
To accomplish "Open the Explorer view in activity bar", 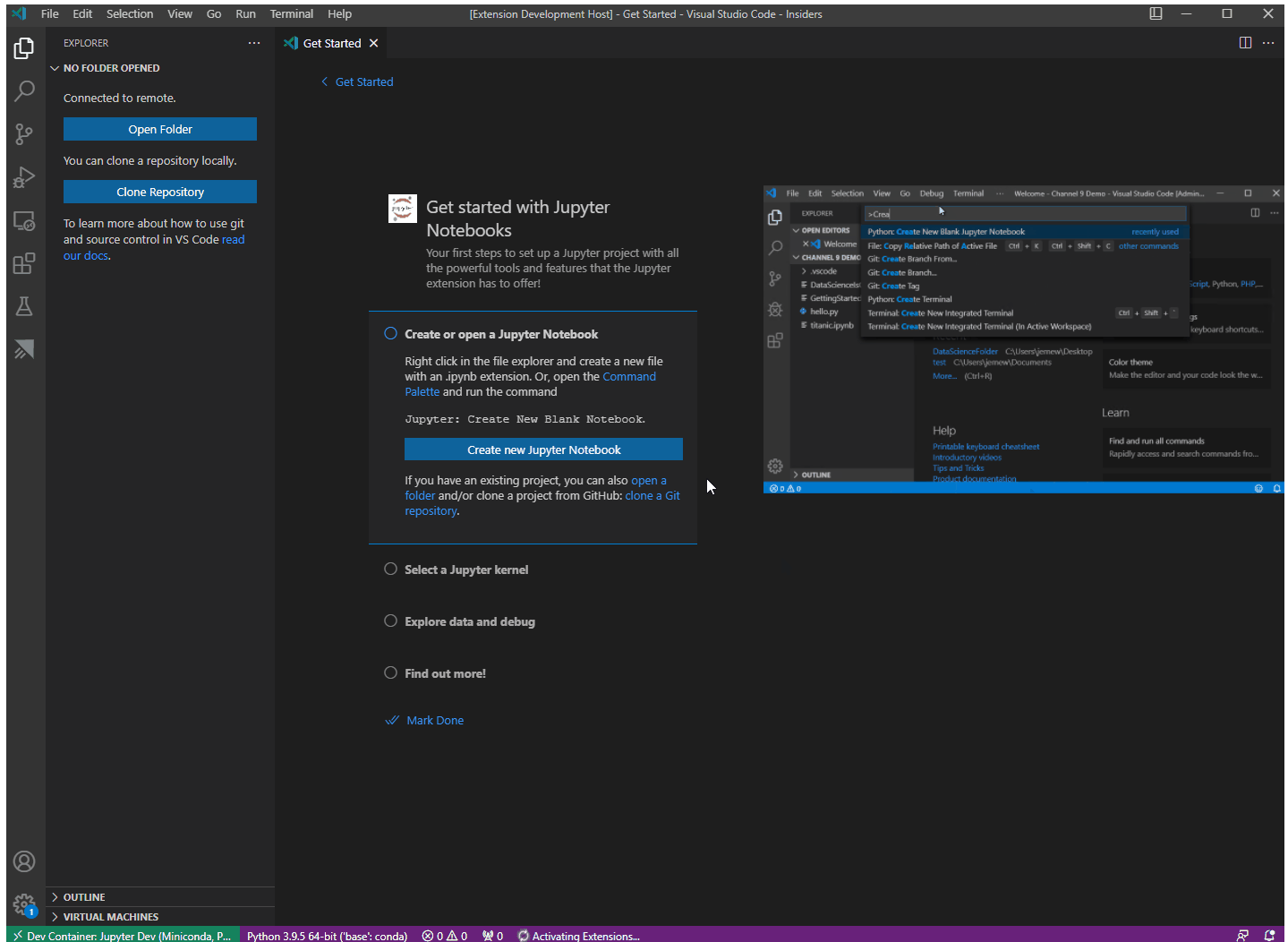I will point(24,48).
